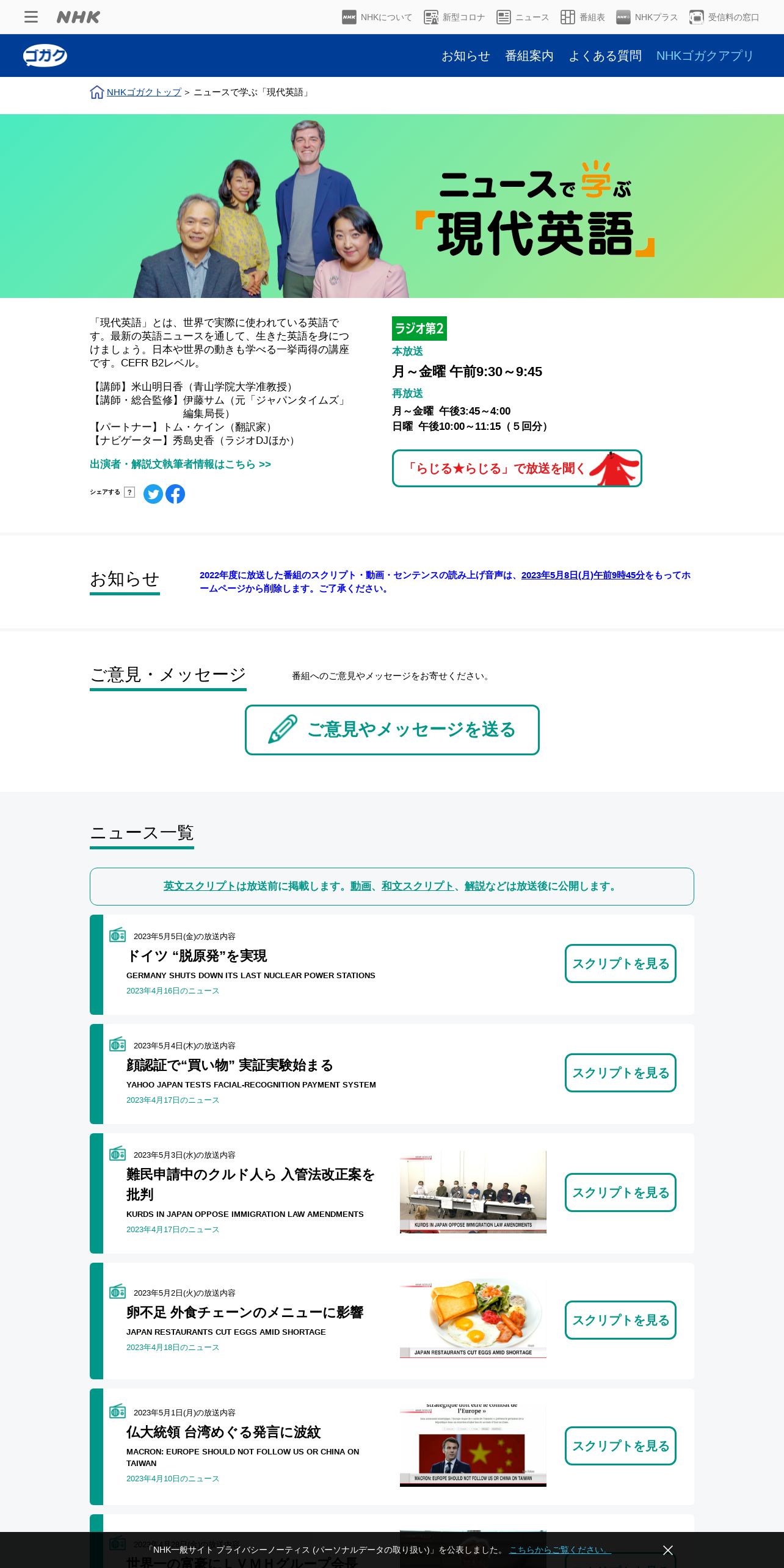This screenshot has height=1568, width=784.
Task: Open 仏大統領 台湾めぐる発言に波紋 headline
Action: [x=223, y=1432]
